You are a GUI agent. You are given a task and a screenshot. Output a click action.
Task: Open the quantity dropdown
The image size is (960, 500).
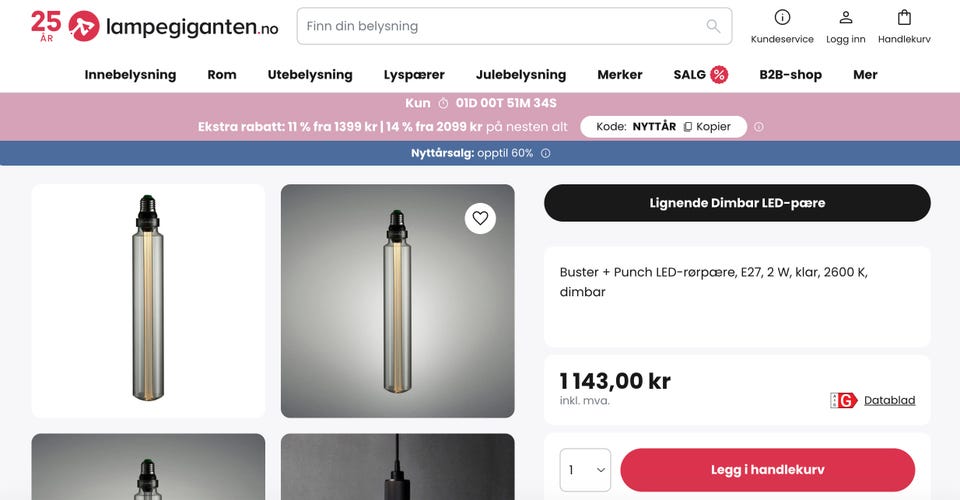coord(585,470)
